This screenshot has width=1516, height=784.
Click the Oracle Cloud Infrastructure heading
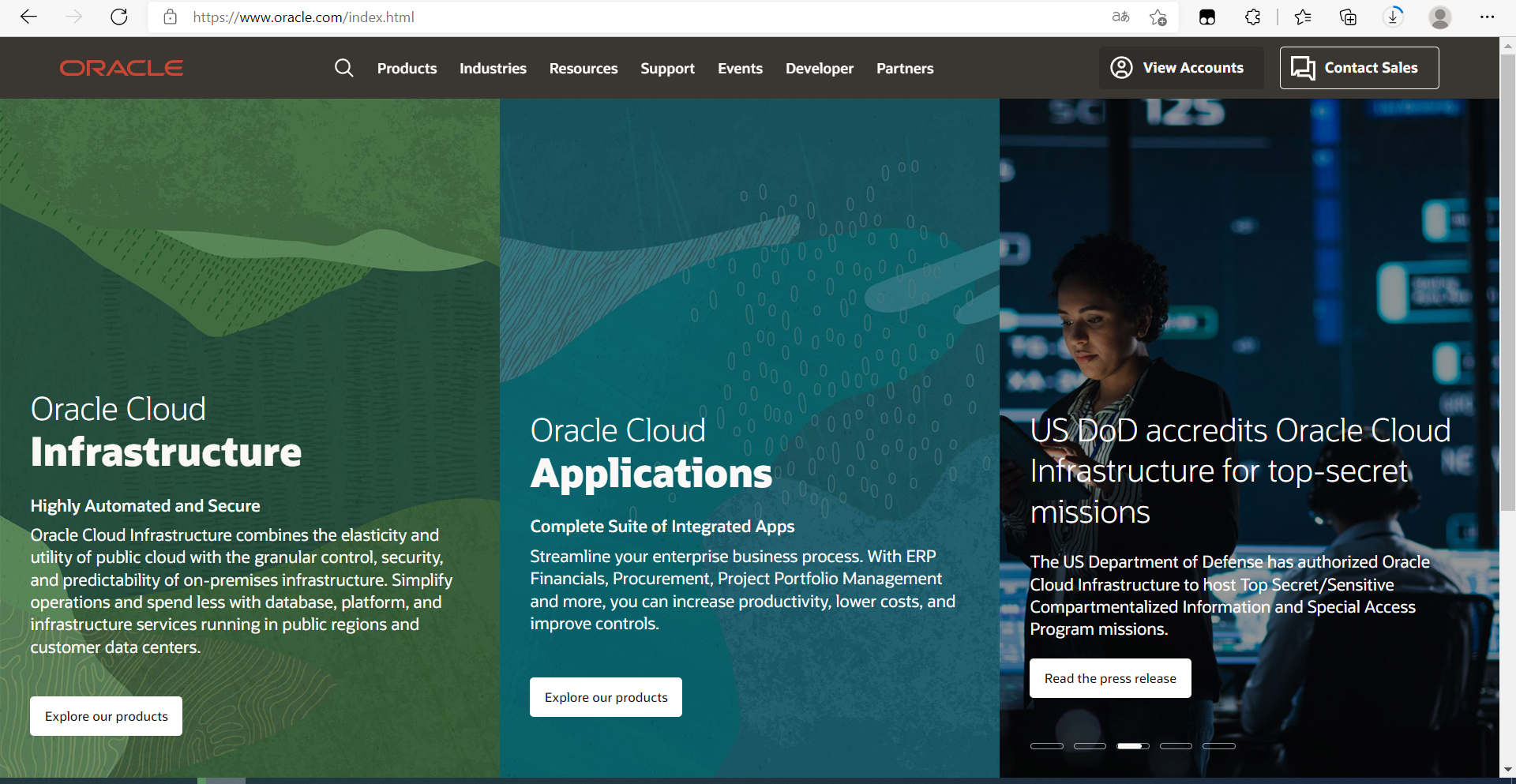[x=166, y=432]
